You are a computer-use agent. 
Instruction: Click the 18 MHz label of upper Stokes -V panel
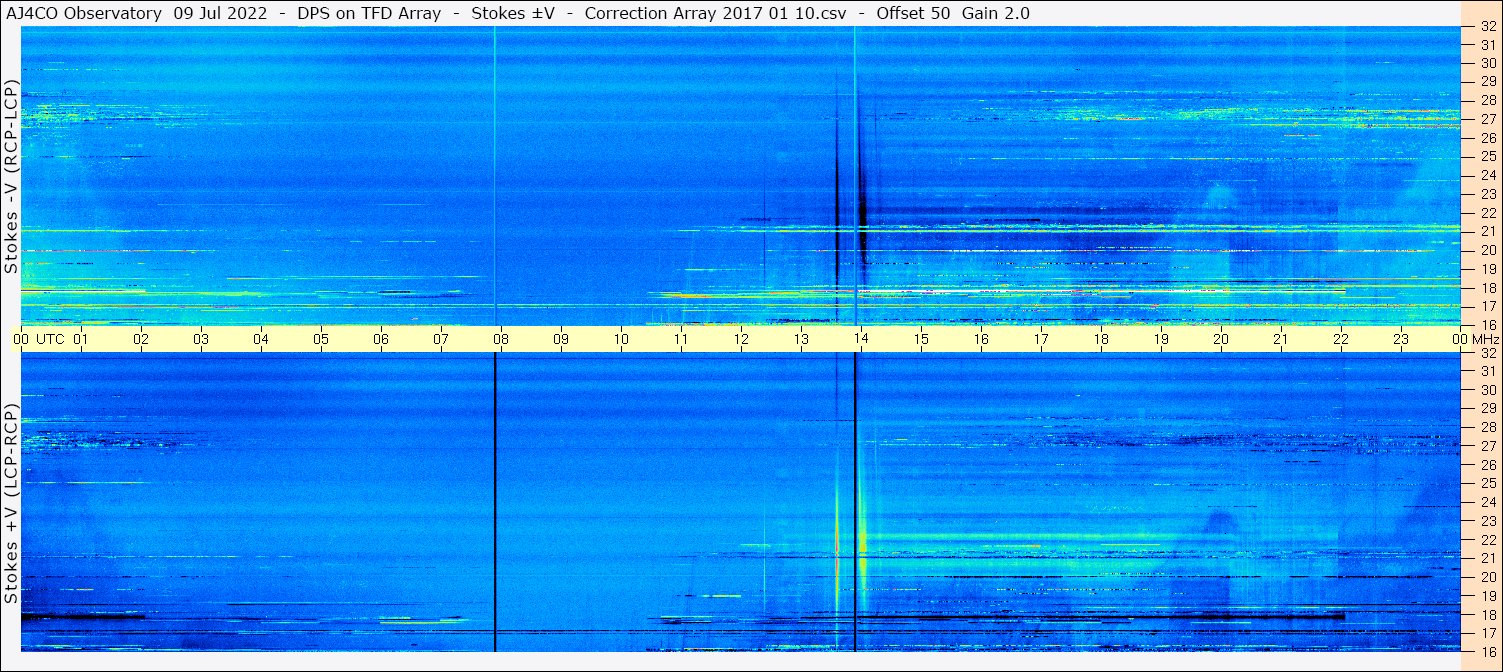point(1487,287)
